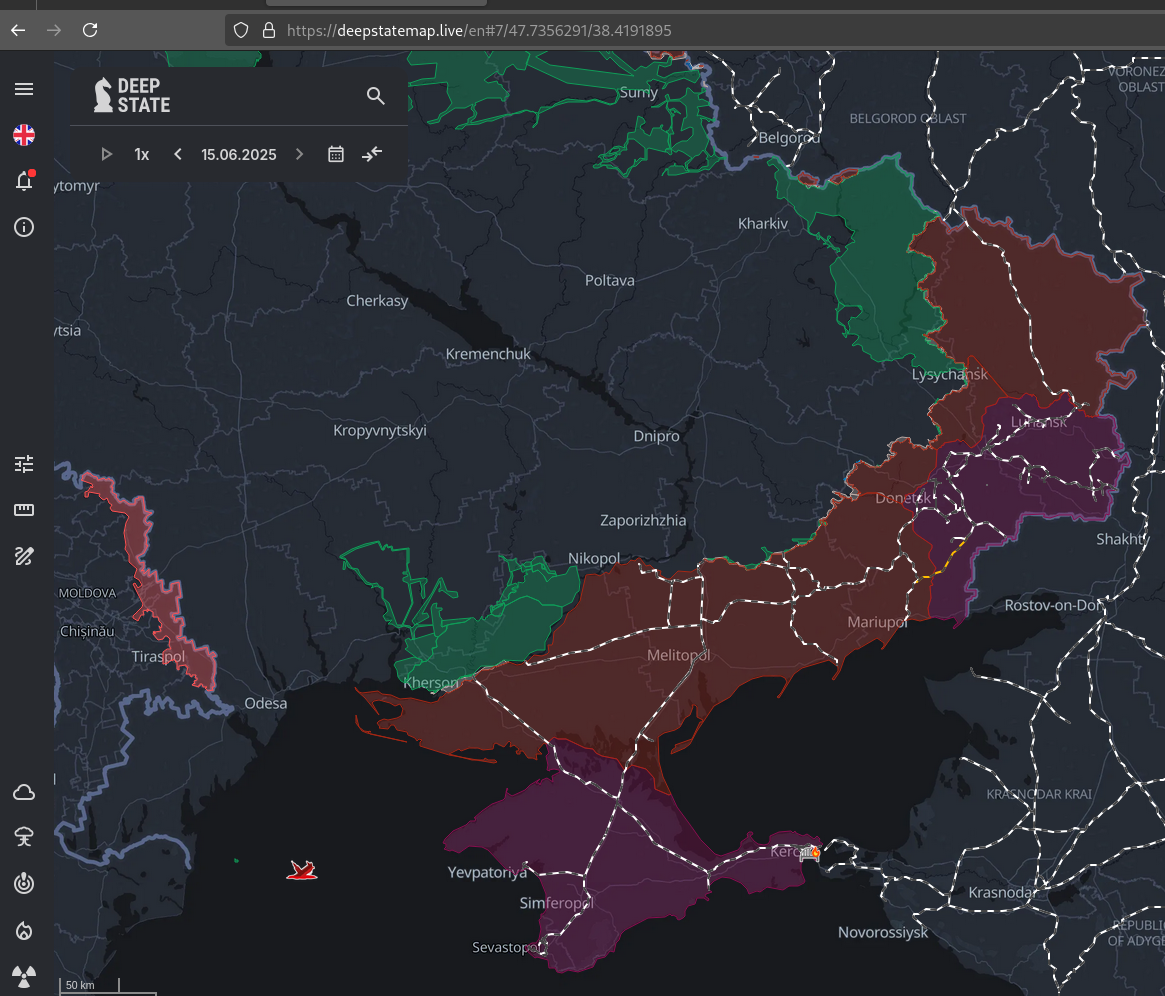This screenshot has height=996, width=1165.
Task: Click the Poltava city label
Action: tap(609, 281)
